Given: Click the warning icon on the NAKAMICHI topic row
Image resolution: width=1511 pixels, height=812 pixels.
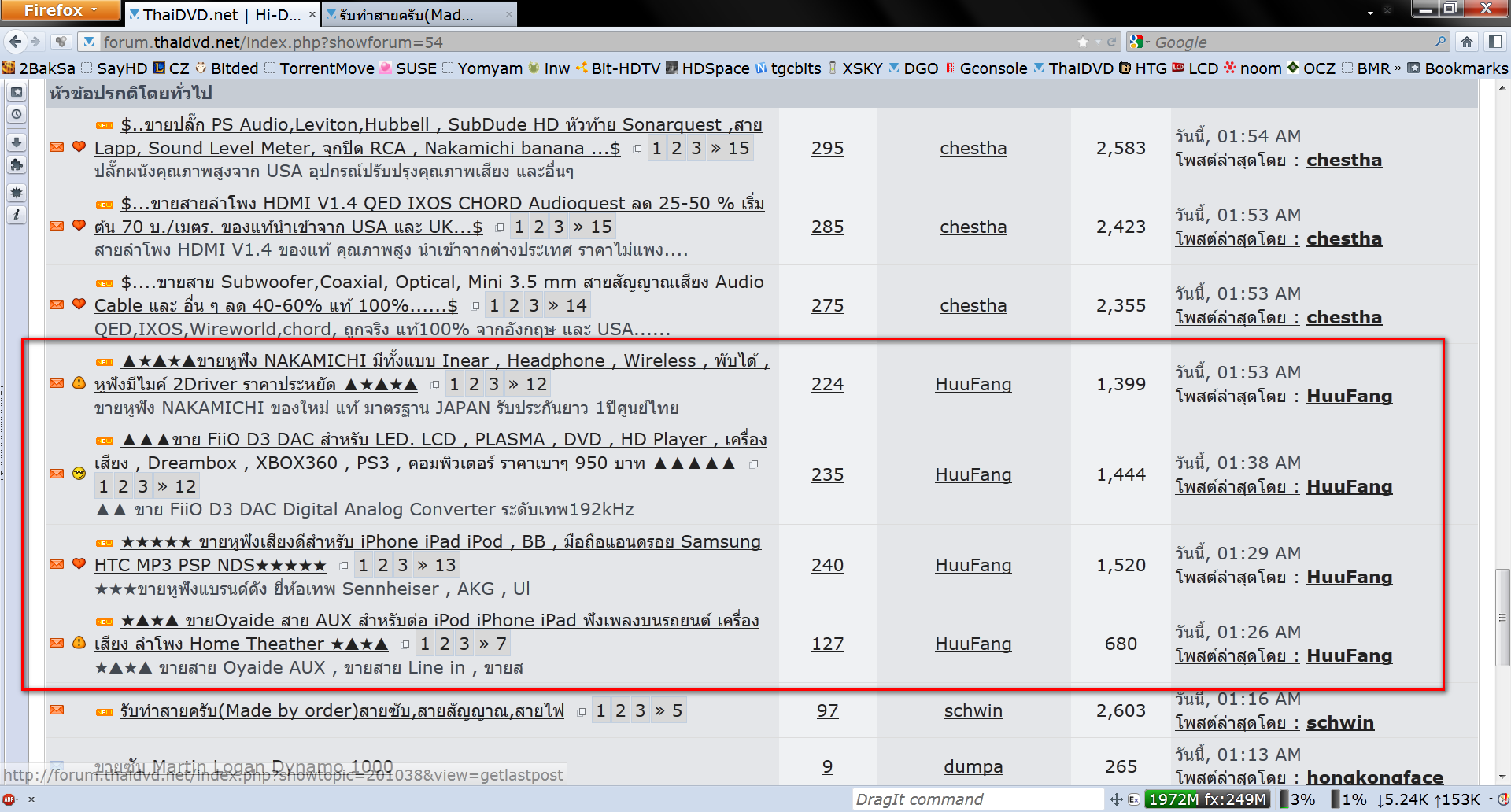Looking at the screenshot, I should [79, 382].
